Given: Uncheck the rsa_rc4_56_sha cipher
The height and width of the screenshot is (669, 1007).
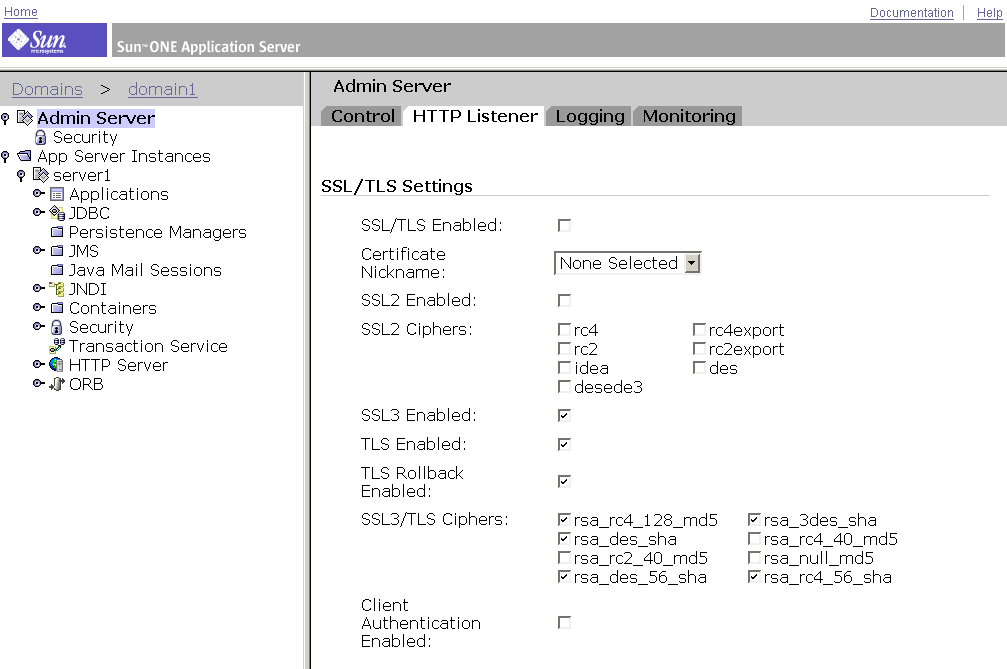Looking at the screenshot, I should [x=755, y=577].
